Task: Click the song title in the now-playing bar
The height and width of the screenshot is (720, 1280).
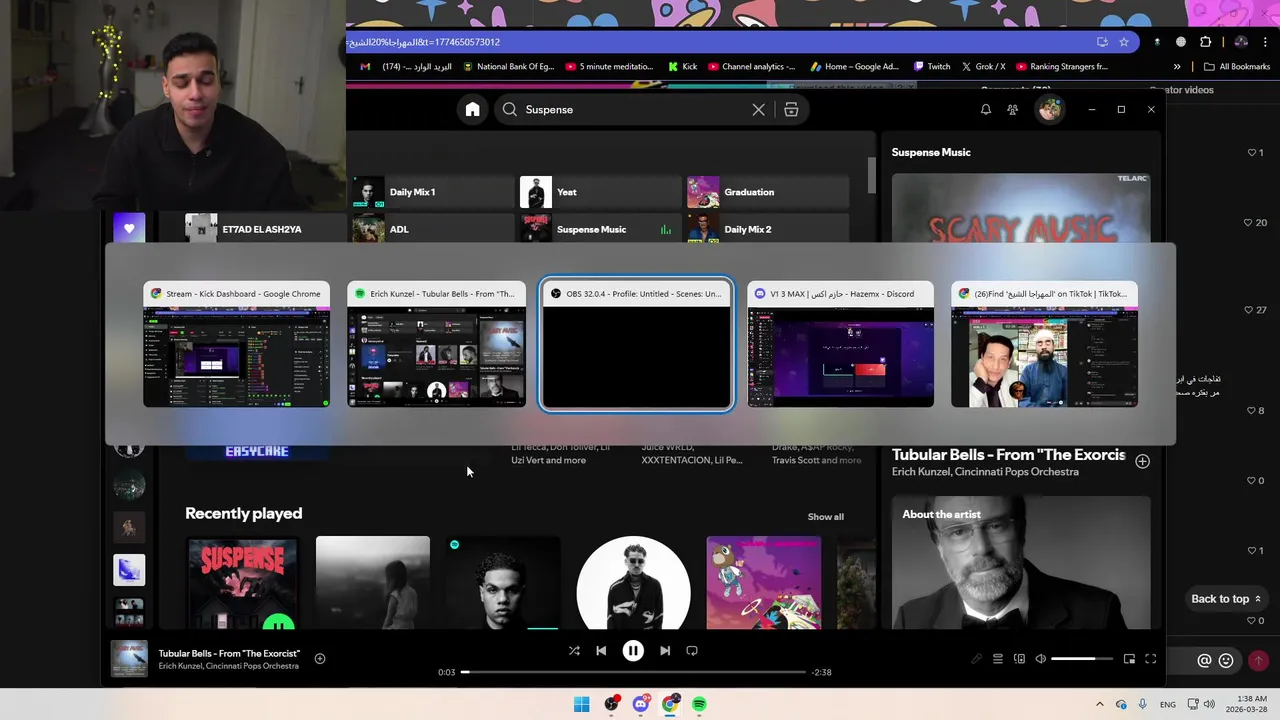Action: click(x=229, y=653)
